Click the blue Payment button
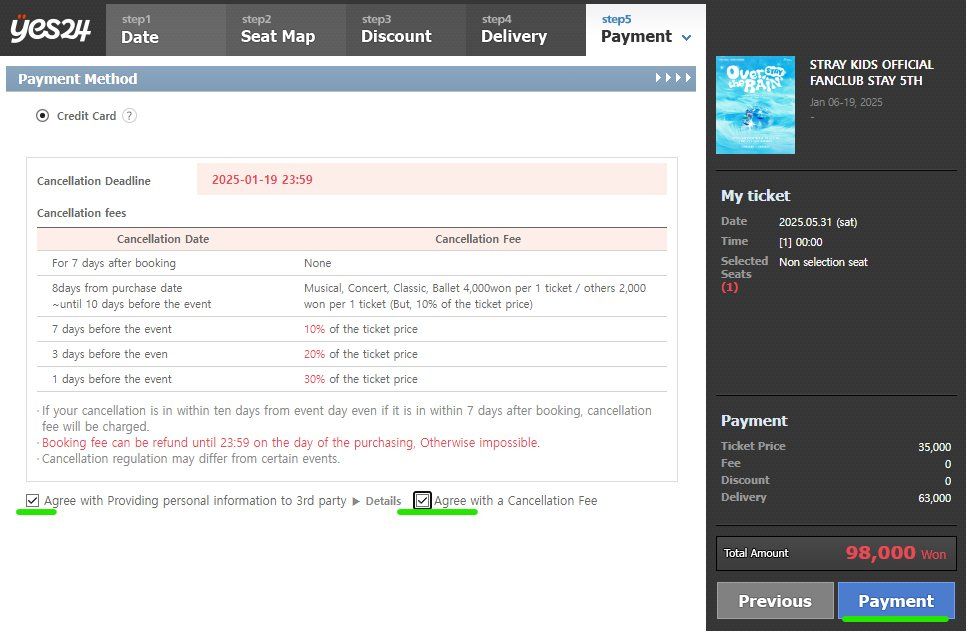The width and height of the screenshot is (970, 633). pyautogui.click(x=896, y=600)
